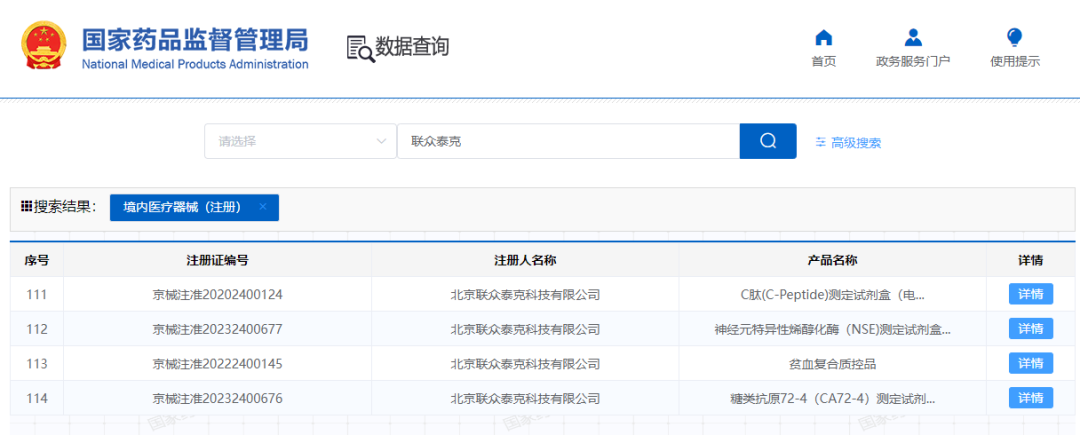View 详情 for row 113 贫血复合质控品
Viewport: 1080px width, 435px height.
point(1030,363)
